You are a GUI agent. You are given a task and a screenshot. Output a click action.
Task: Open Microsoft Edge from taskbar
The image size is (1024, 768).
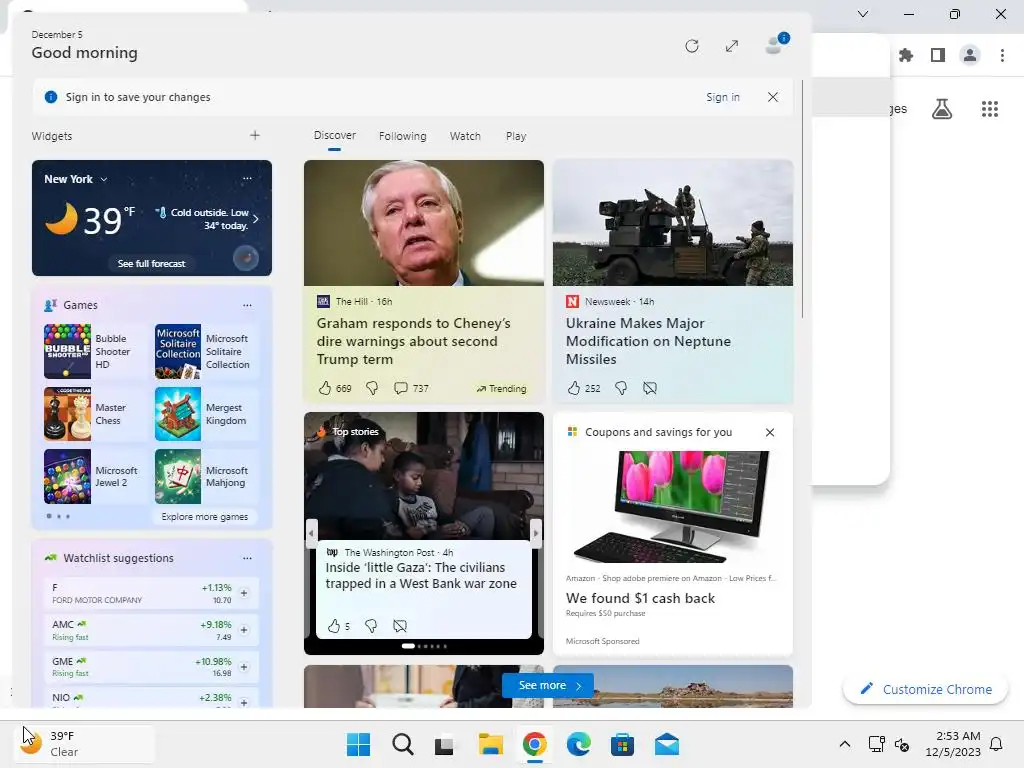click(578, 744)
